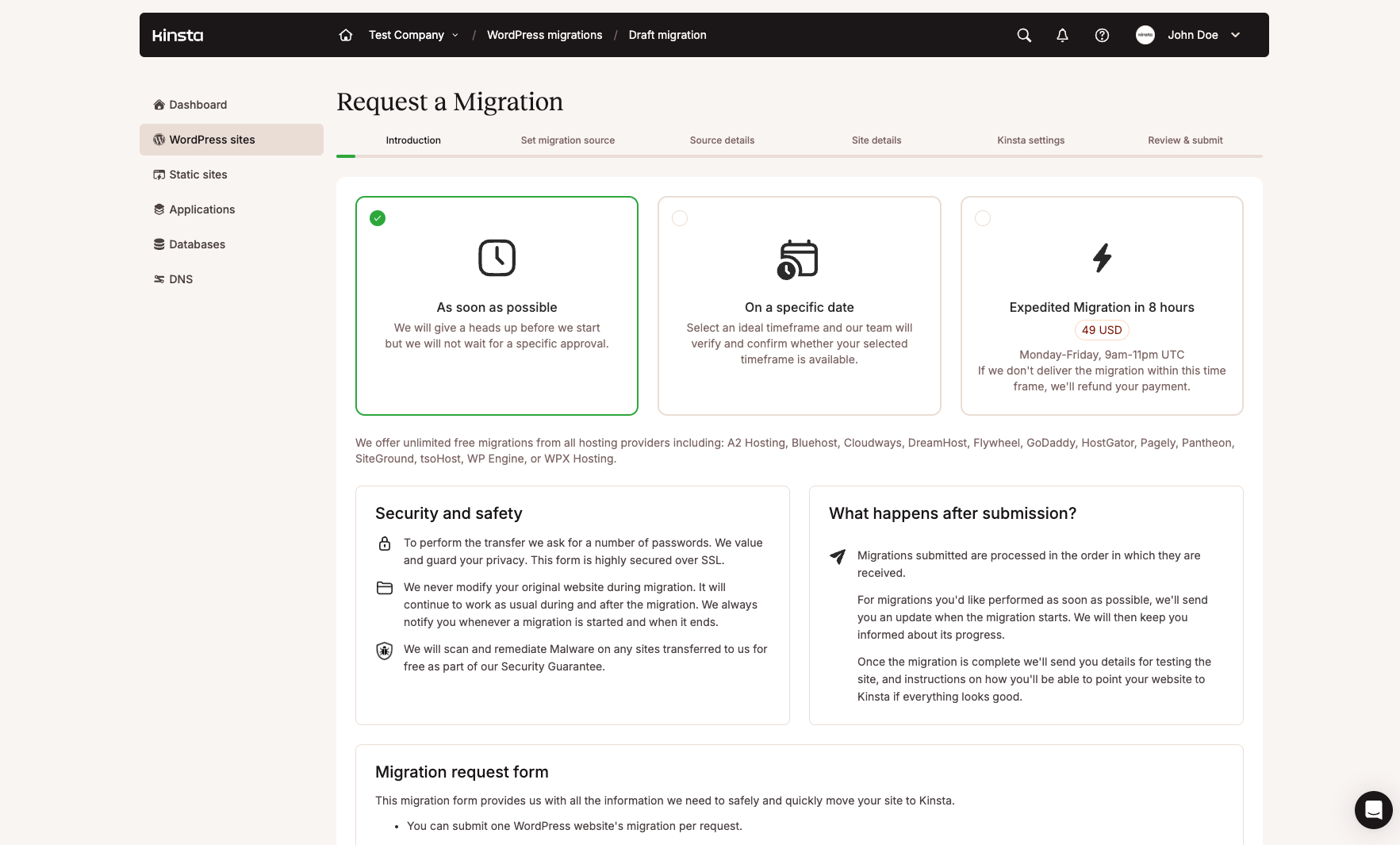Click the Applications stack icon
This screenshot has height=845, width=1400.
point(159,209)
